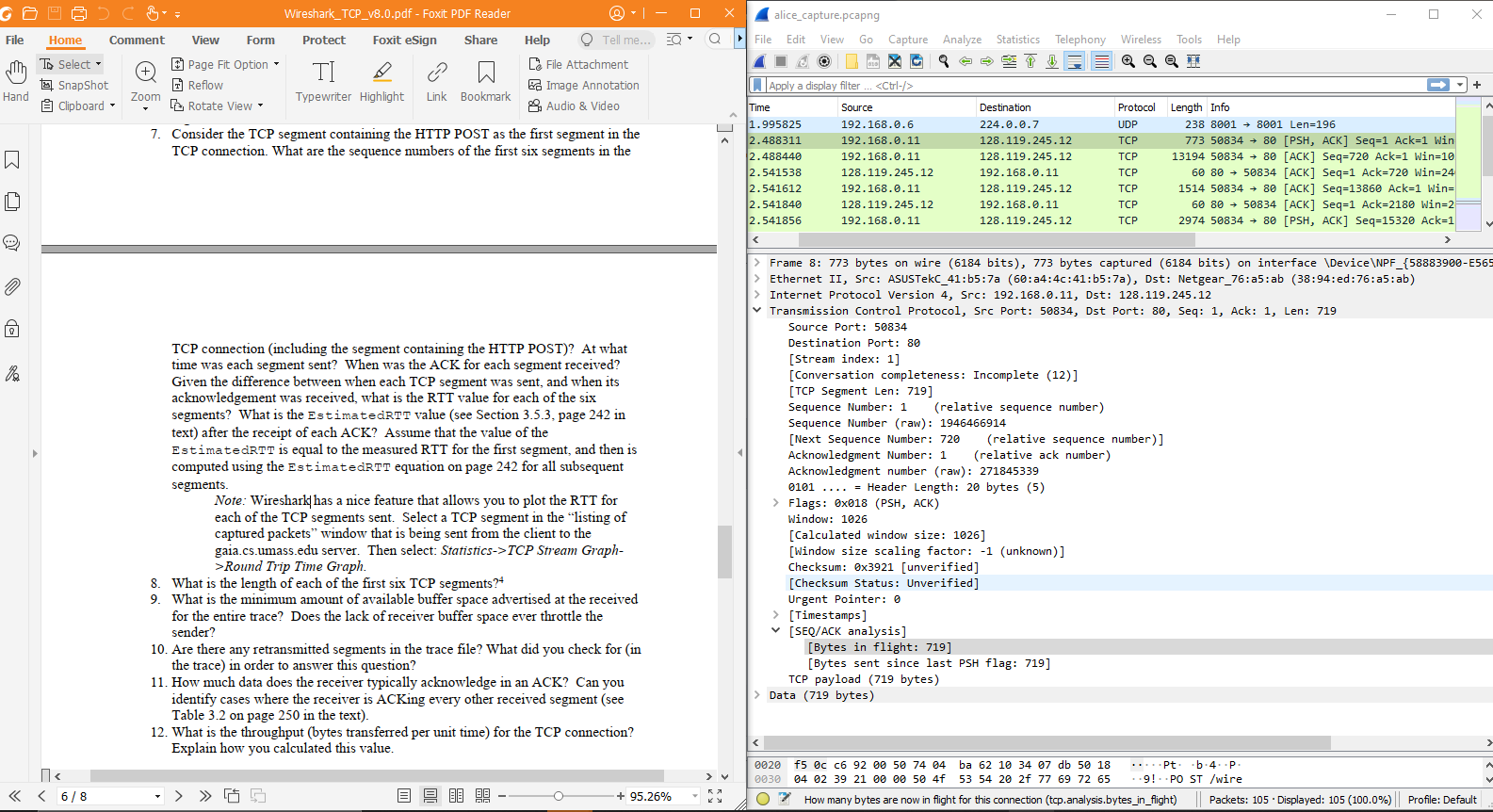Close the capture file in Wireshark toolbar
The height and width of the screenshot is (812, 1493).
pos(895,61)
